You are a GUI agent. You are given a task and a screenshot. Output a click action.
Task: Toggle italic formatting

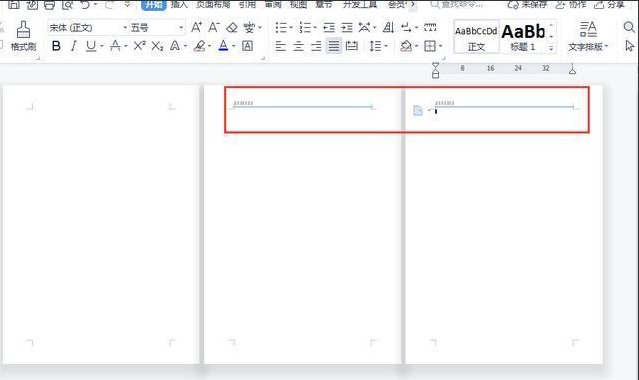click(73, 46)
